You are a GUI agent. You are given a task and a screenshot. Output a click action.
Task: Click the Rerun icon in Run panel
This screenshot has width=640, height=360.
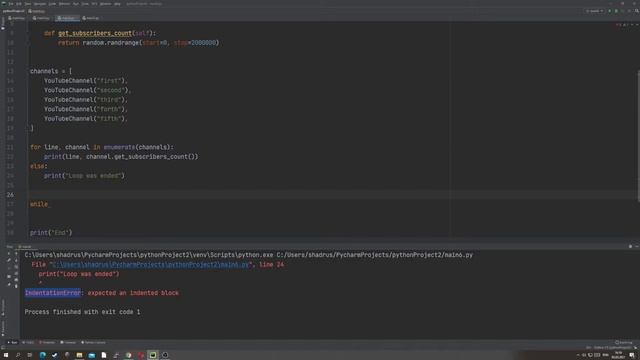tap(9, 254)
